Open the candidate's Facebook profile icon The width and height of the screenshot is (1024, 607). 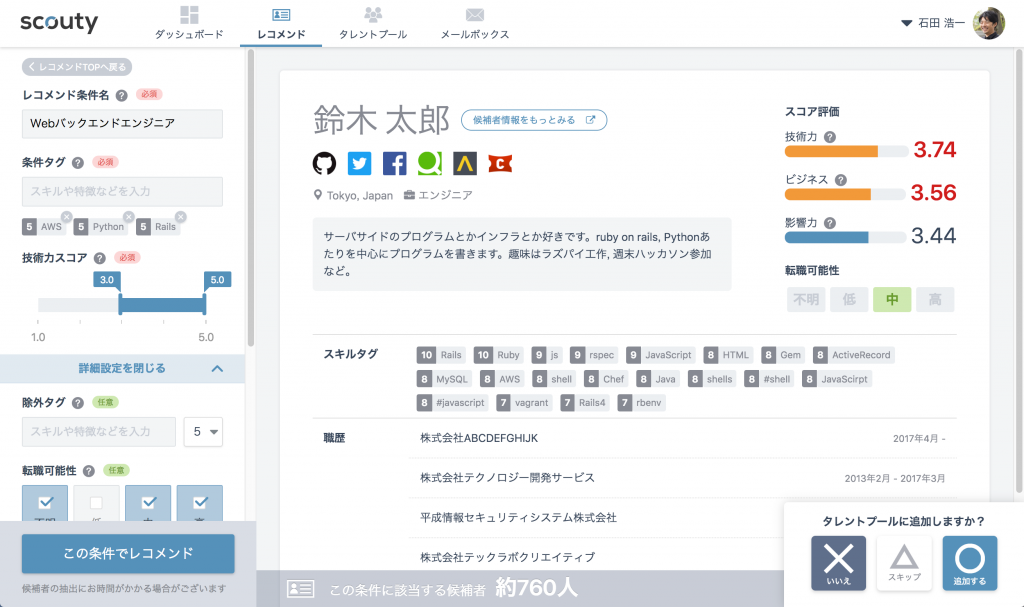pos(394,163)
